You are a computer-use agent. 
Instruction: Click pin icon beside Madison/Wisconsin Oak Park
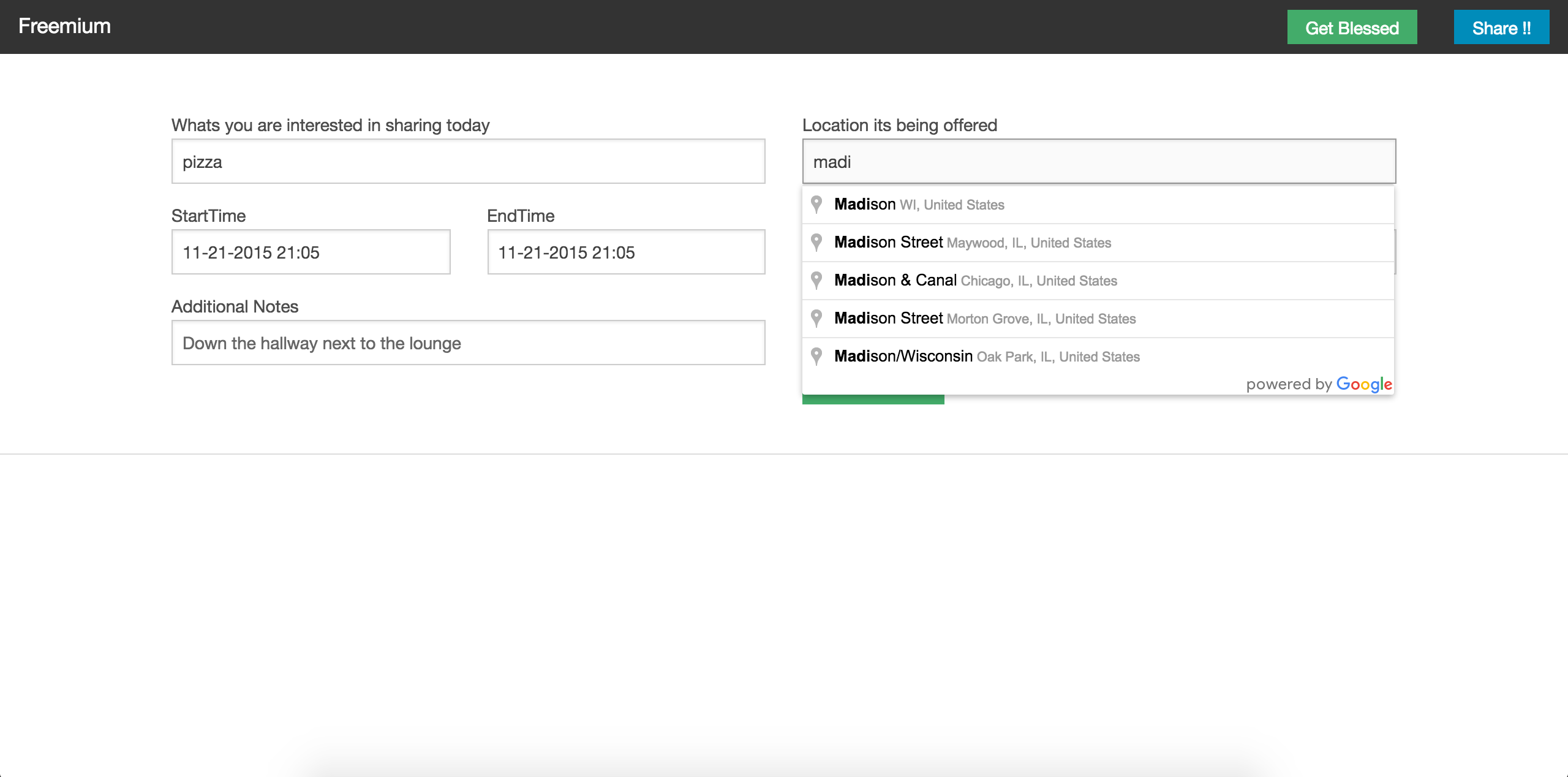[x=816, y=356]
